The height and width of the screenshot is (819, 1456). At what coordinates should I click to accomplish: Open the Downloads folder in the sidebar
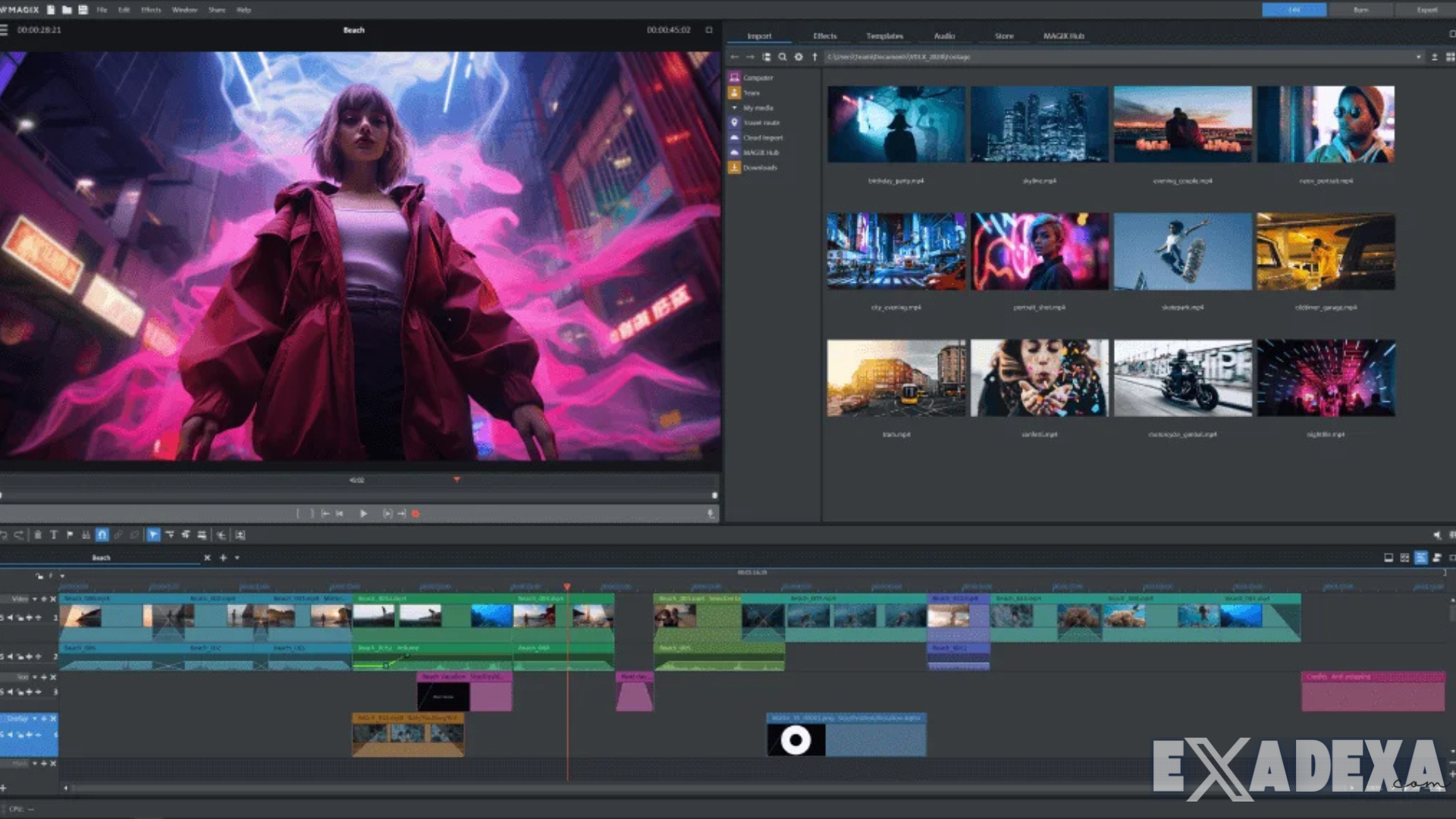click(x=758, y=167)
